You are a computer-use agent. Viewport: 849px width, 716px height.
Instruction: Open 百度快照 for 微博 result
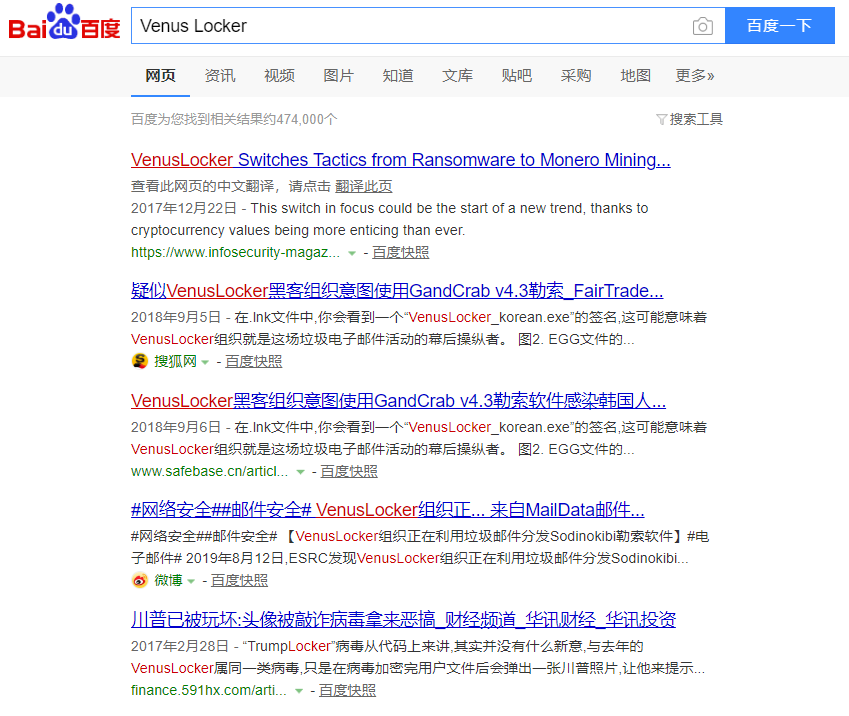[239, 581]
